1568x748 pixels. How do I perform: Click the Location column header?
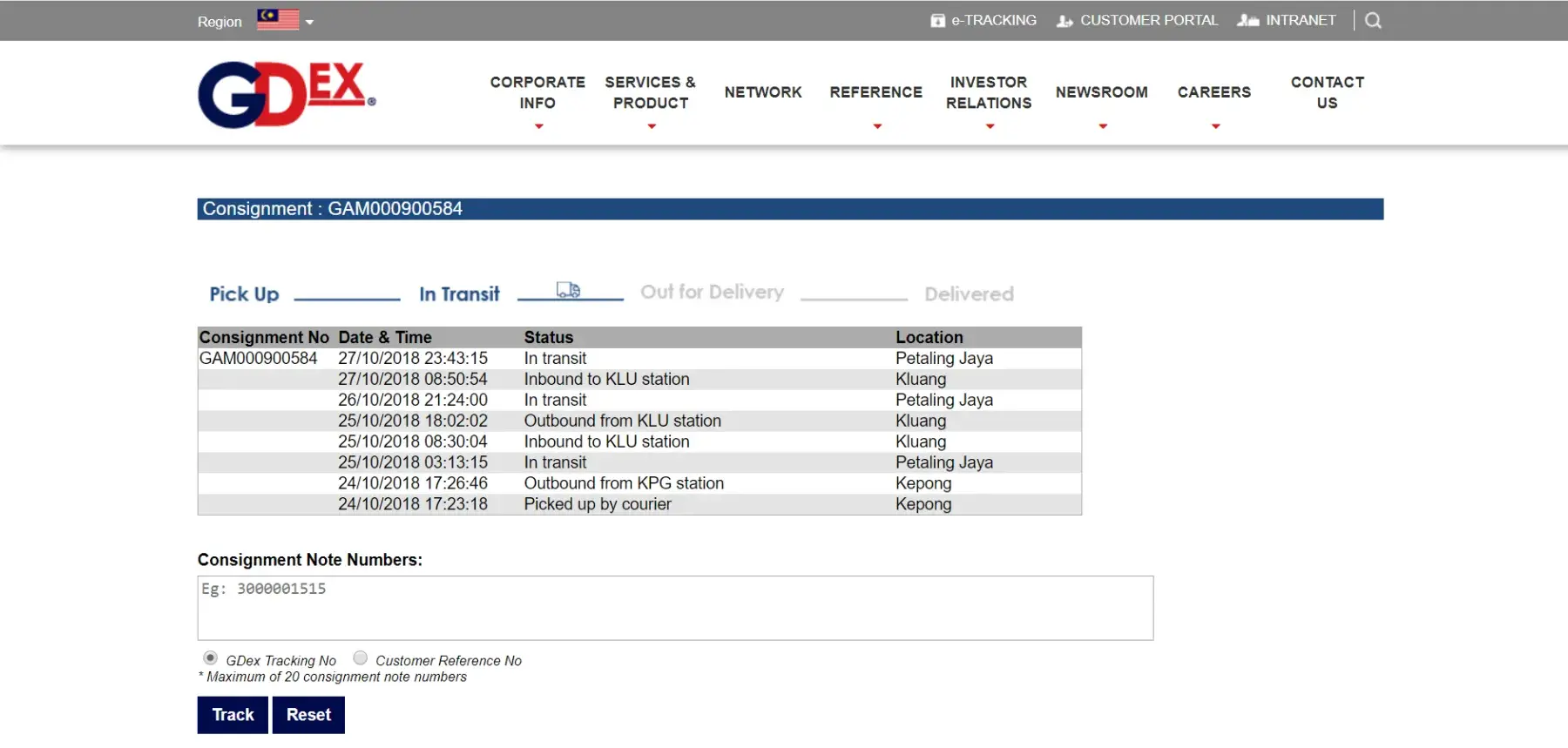click(929, 337)
